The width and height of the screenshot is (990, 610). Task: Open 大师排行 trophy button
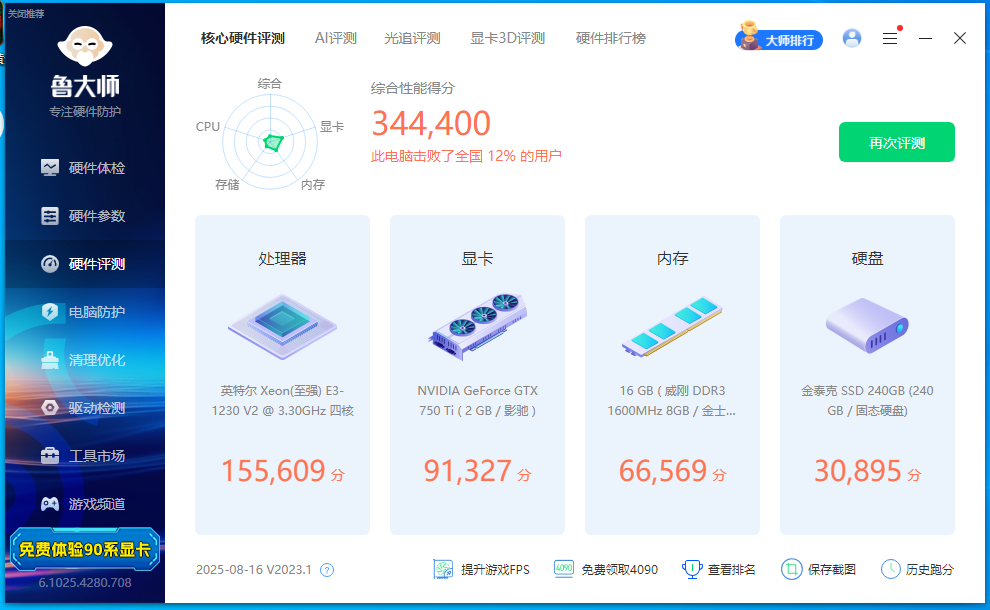(x=778, y=37)
